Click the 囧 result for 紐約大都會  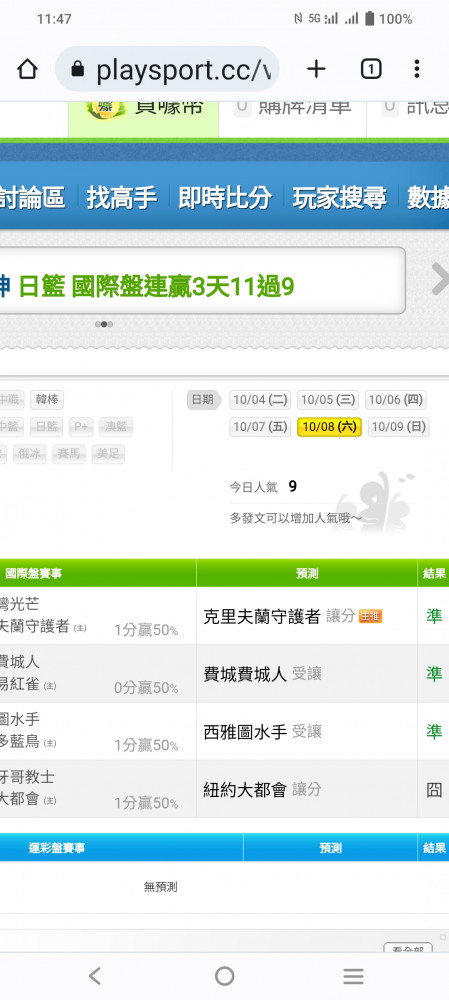coord(434,790)
